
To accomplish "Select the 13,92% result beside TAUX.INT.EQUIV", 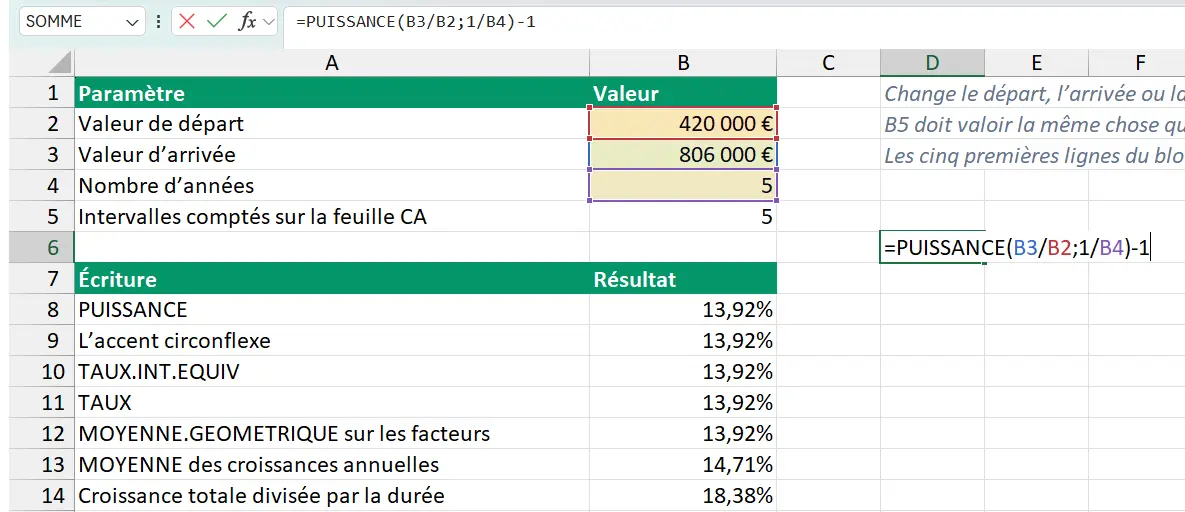I will tap(683, 371).
